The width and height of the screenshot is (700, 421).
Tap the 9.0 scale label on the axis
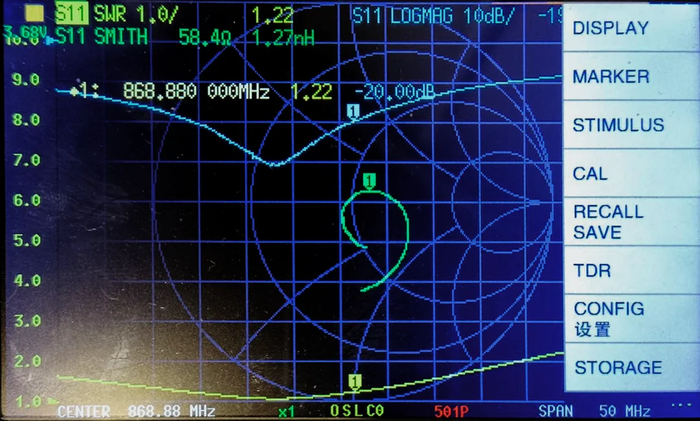(x=26, y=80)
